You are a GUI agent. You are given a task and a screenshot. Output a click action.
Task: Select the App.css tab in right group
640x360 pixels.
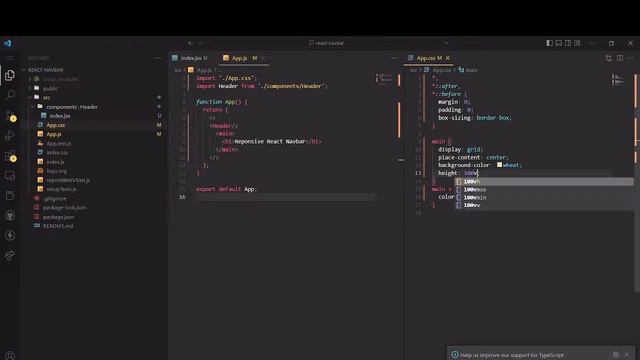(x=429, y=58)
